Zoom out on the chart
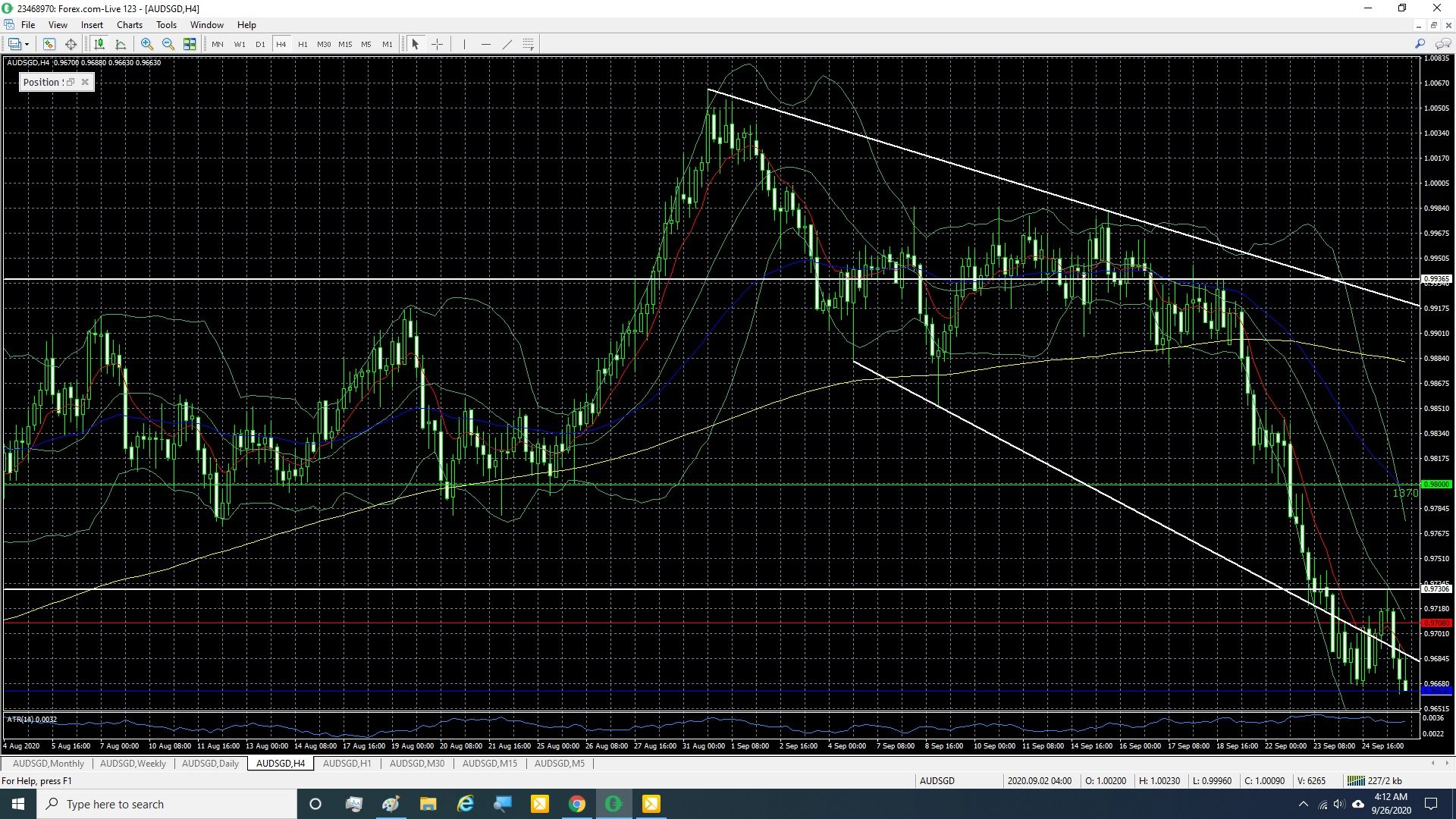The height and width of the screenshot is (819, 1456). (x=168, y=44)
